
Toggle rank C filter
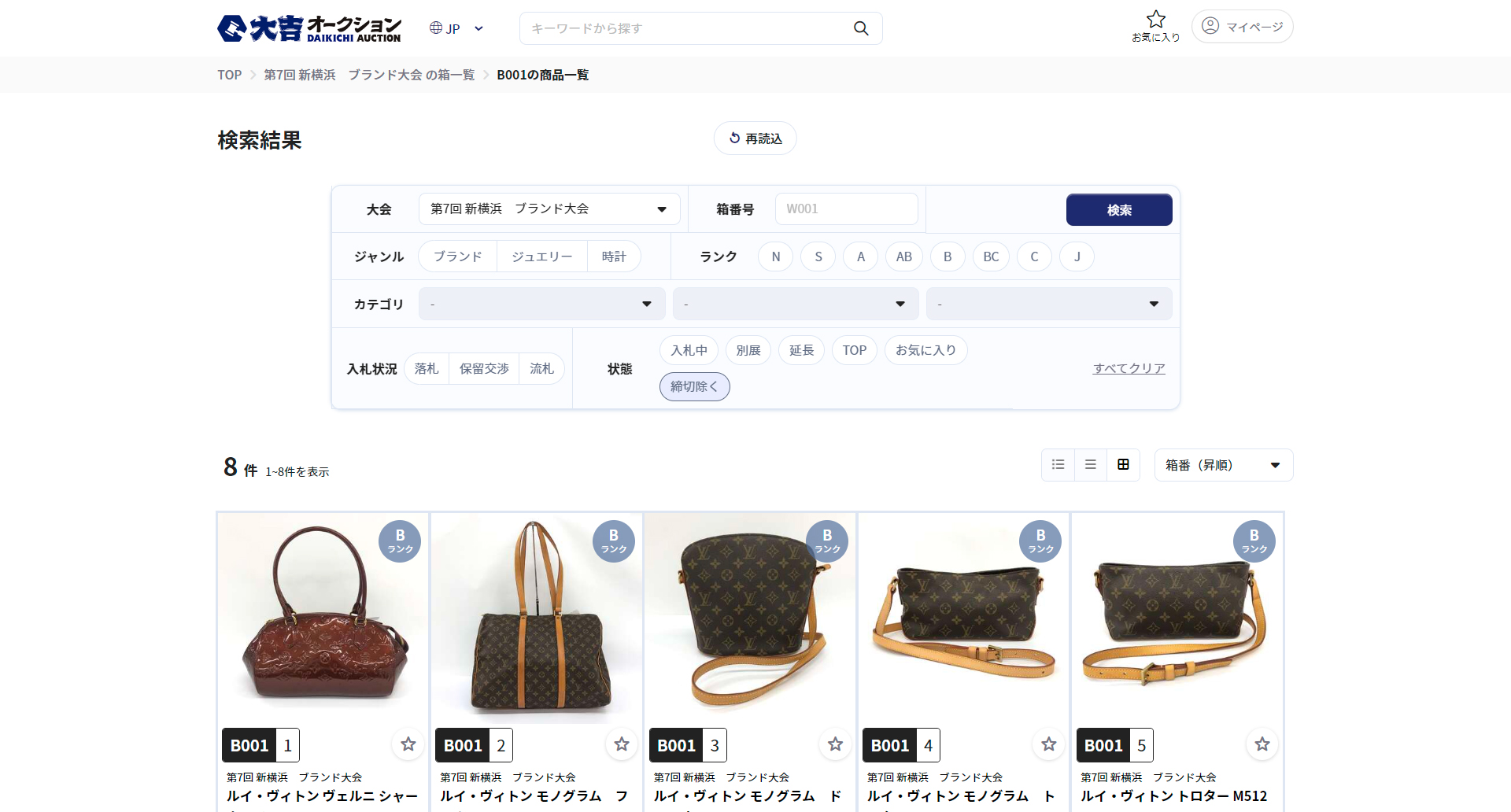click(1034, 257)
